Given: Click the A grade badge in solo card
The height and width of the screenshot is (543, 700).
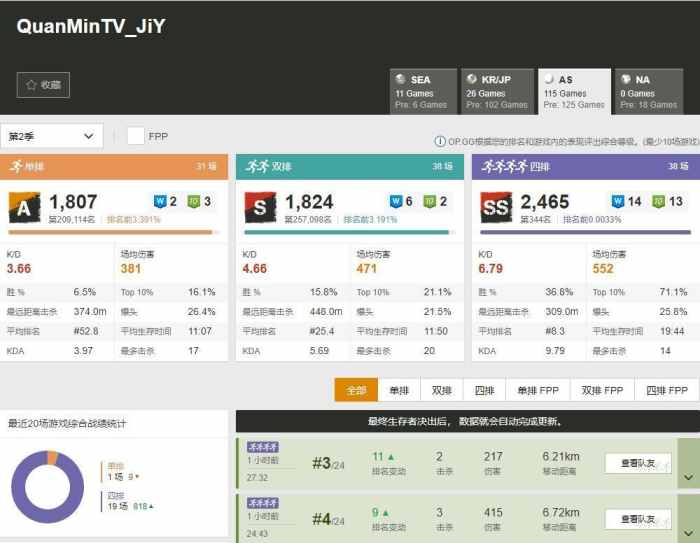Looking at the screenshot, I should point(25,207).
